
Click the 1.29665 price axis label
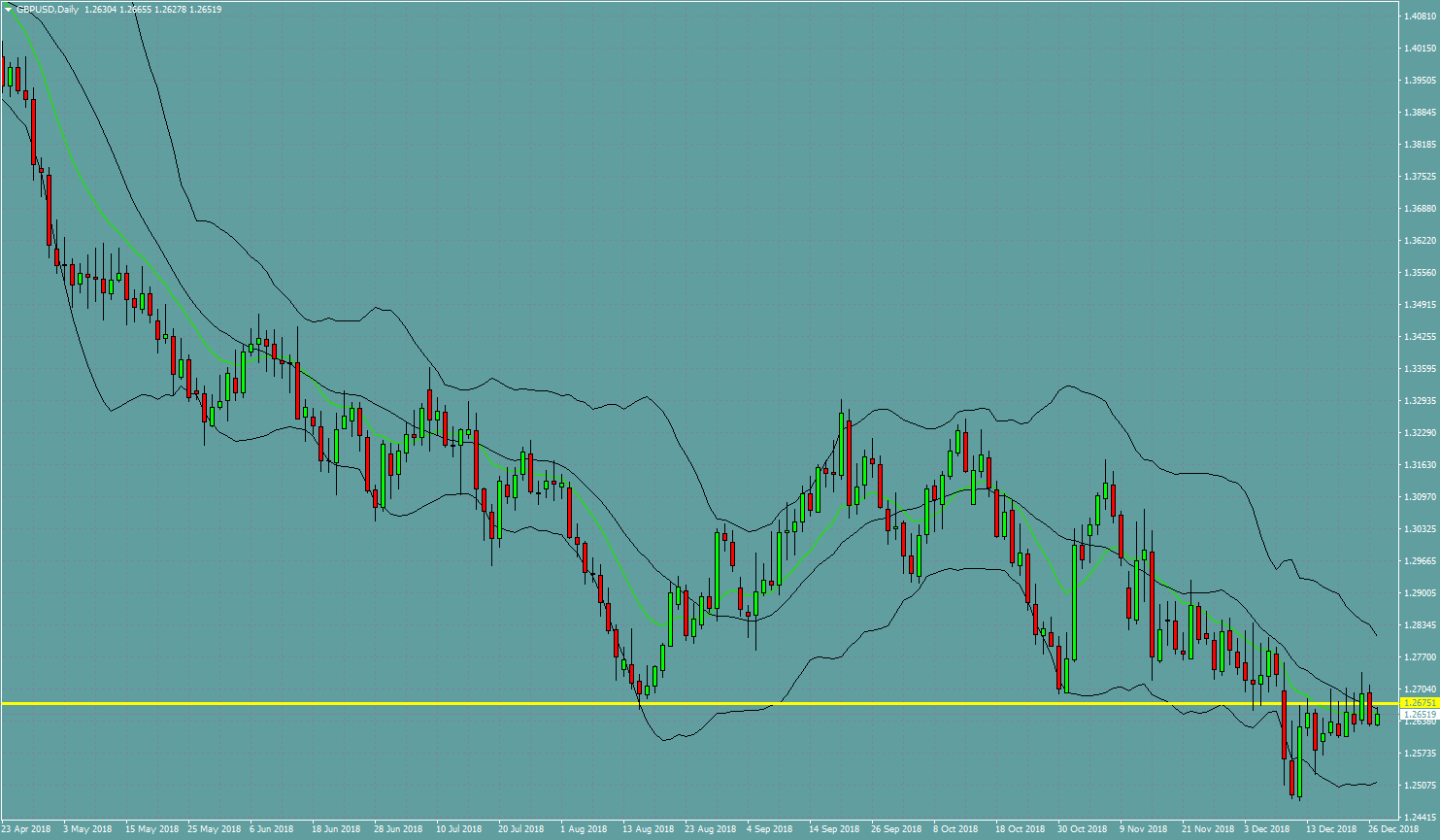1419,560
